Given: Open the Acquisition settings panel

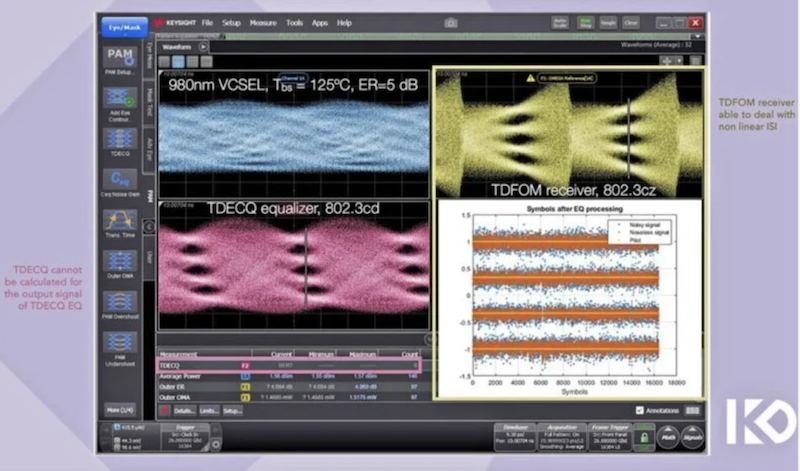Looking at the screenshot, I should point(562,437).
